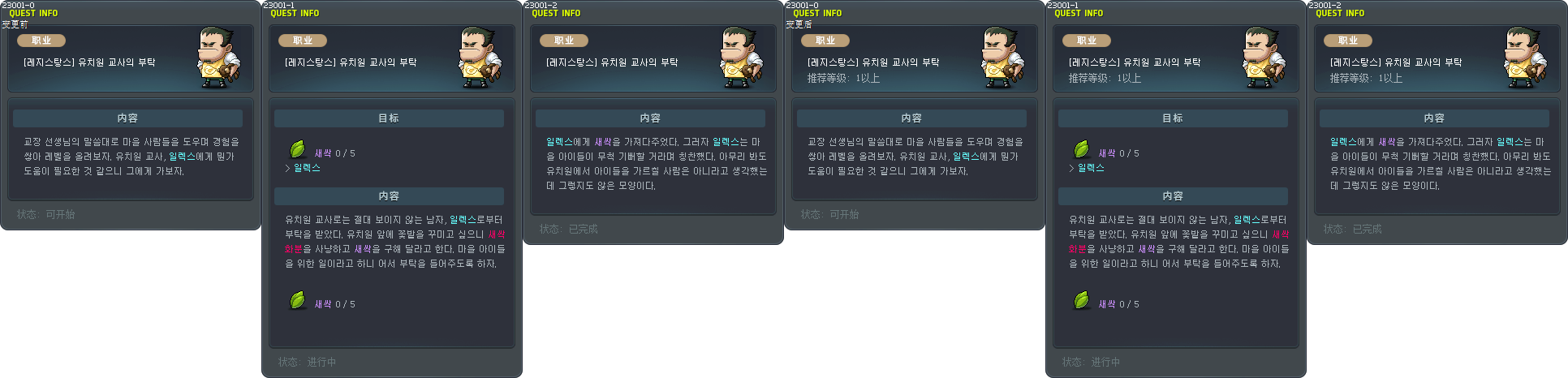Open the 目标 section header in the 进行中 panel without 推荐等级
This screenshot has height=378, width=1568.
(389, 118)
